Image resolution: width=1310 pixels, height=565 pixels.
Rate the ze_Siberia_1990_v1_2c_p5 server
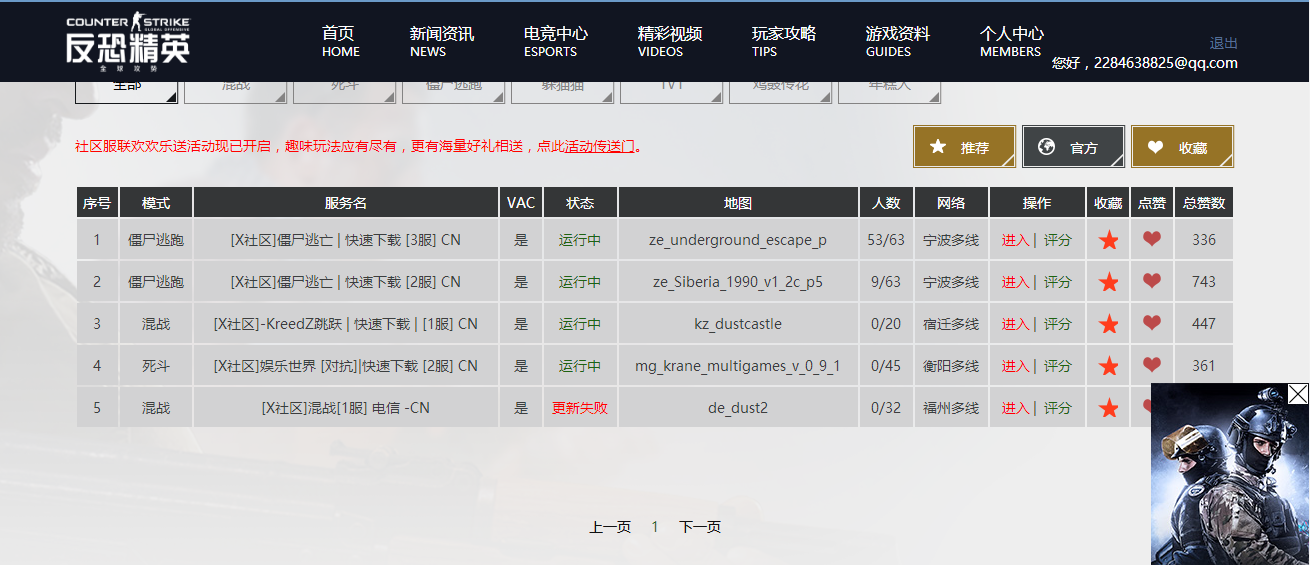1058,282
